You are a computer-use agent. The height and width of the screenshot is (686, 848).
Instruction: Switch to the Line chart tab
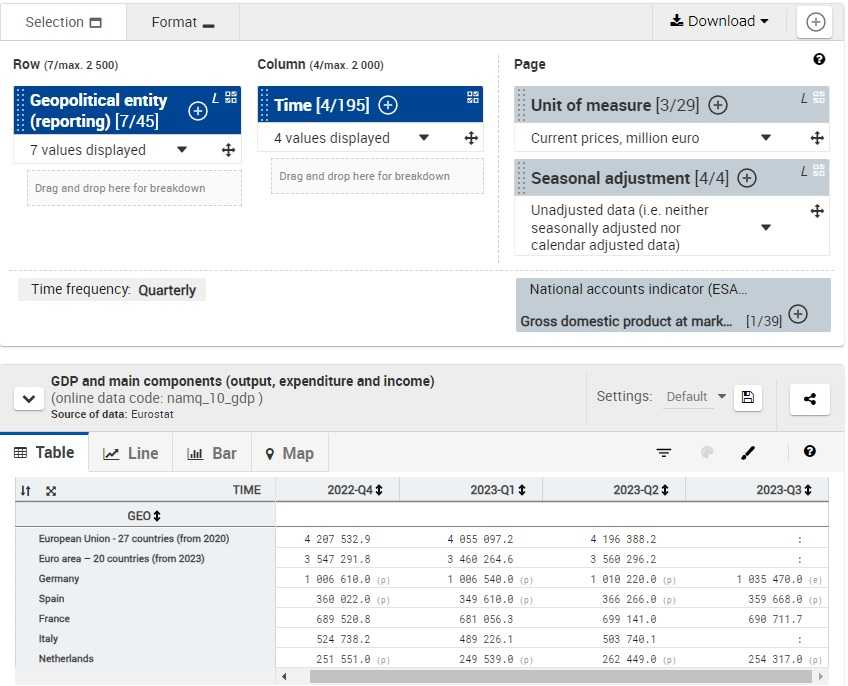coord(131,453)
